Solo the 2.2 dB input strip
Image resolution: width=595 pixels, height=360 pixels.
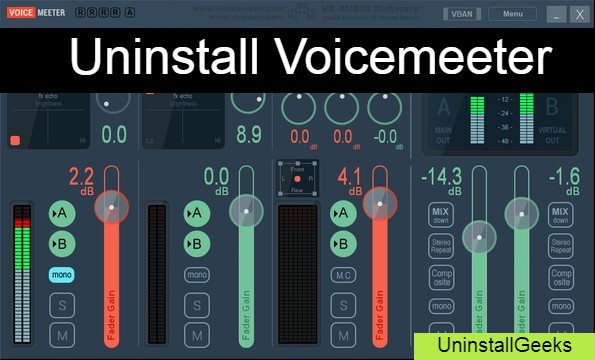(x=62, y=305)
